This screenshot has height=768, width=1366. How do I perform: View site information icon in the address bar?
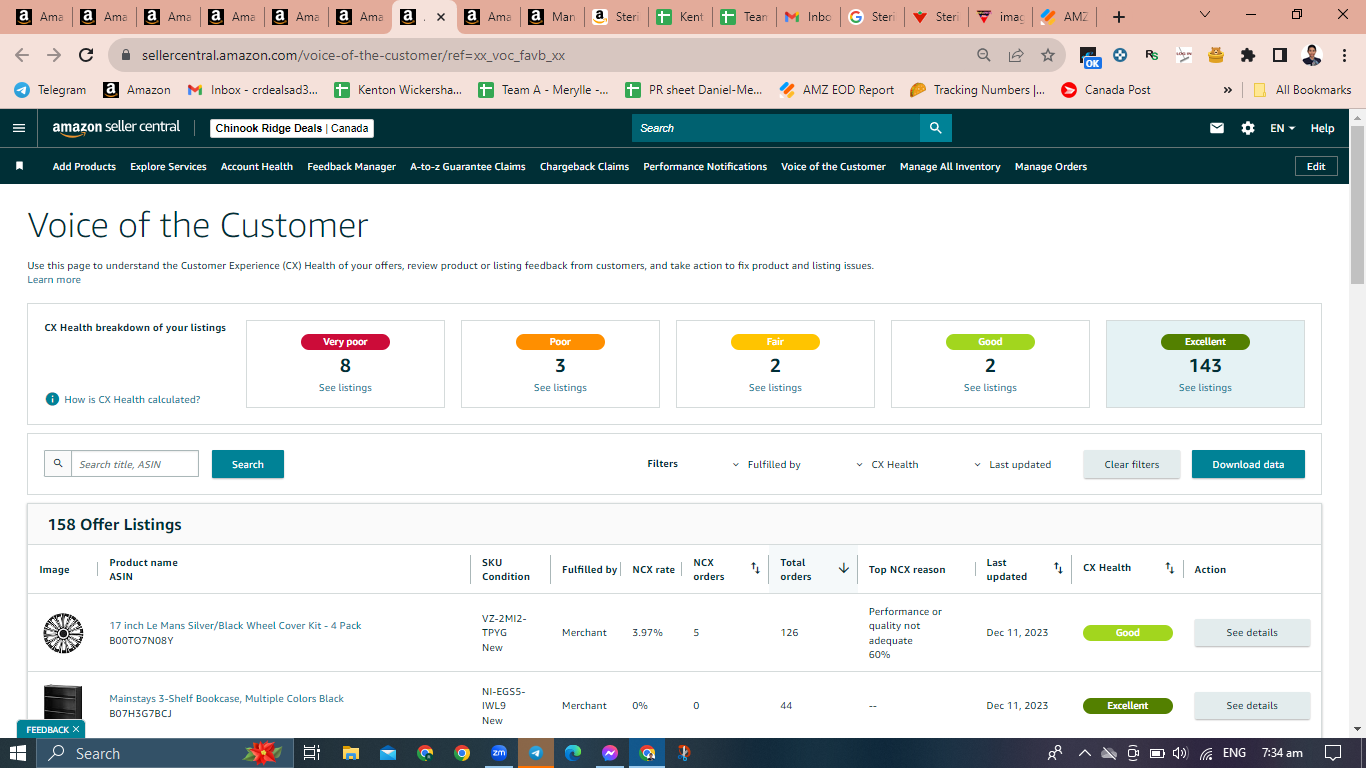tap(126, 55)
